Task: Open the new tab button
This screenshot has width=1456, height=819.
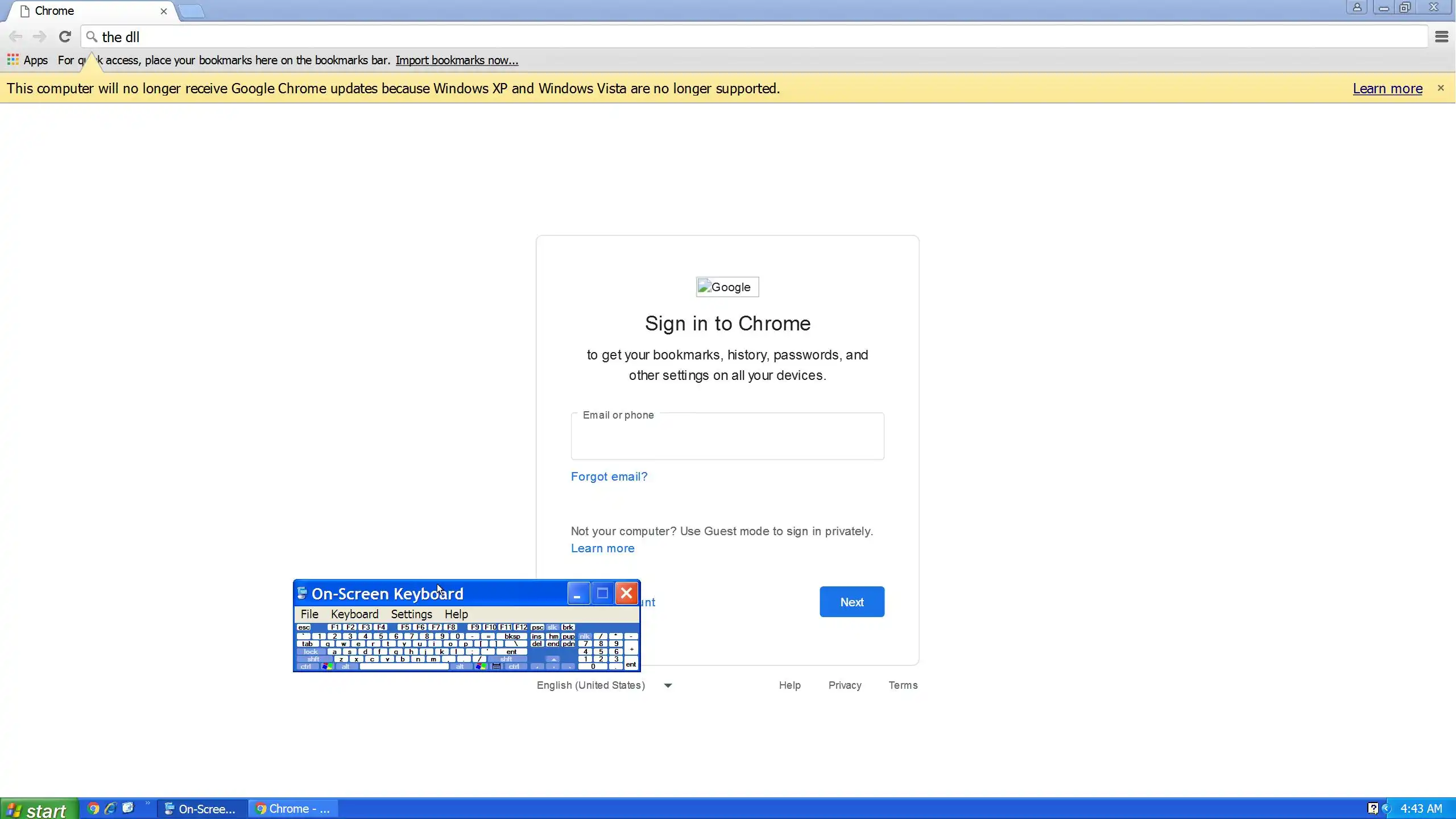Action: [x=192, y=11]
